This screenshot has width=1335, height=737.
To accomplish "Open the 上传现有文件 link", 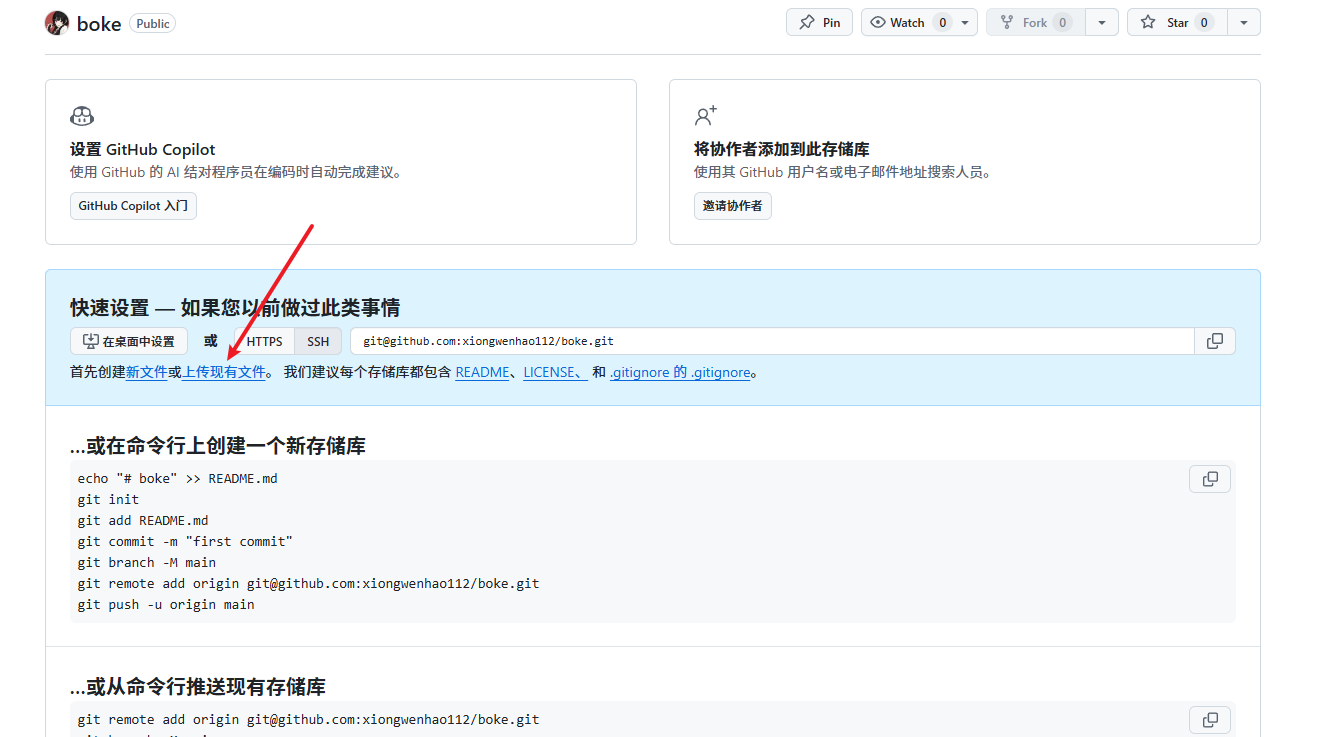I will [x=223, y=372].
